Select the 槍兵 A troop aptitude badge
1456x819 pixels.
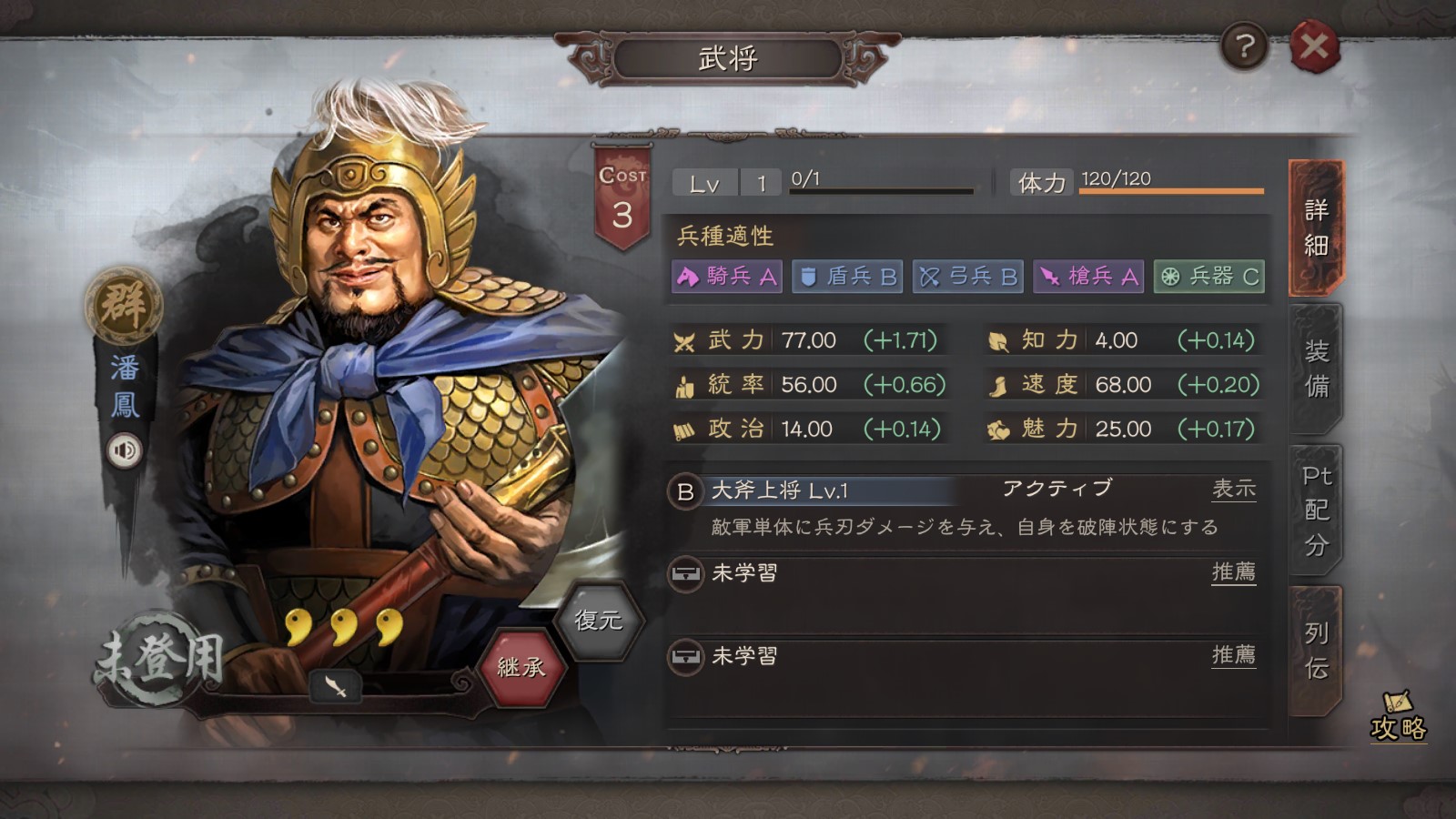(1088, 277)
